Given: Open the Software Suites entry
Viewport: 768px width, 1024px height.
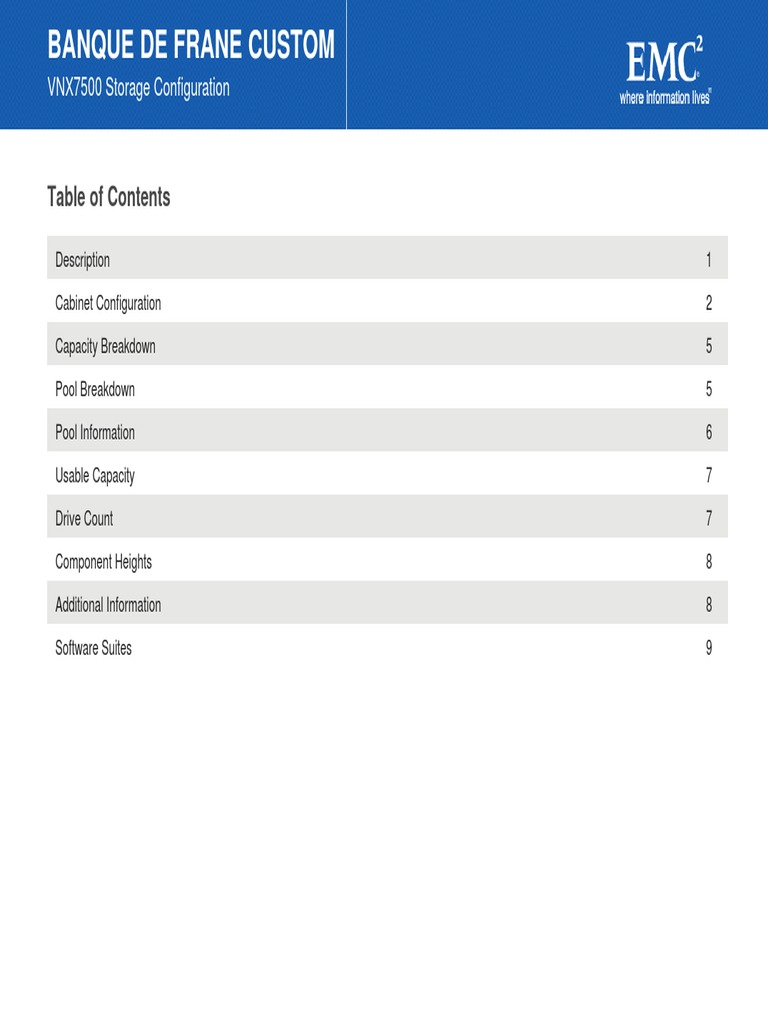Looking at the screenshot, I should (387, 645).
